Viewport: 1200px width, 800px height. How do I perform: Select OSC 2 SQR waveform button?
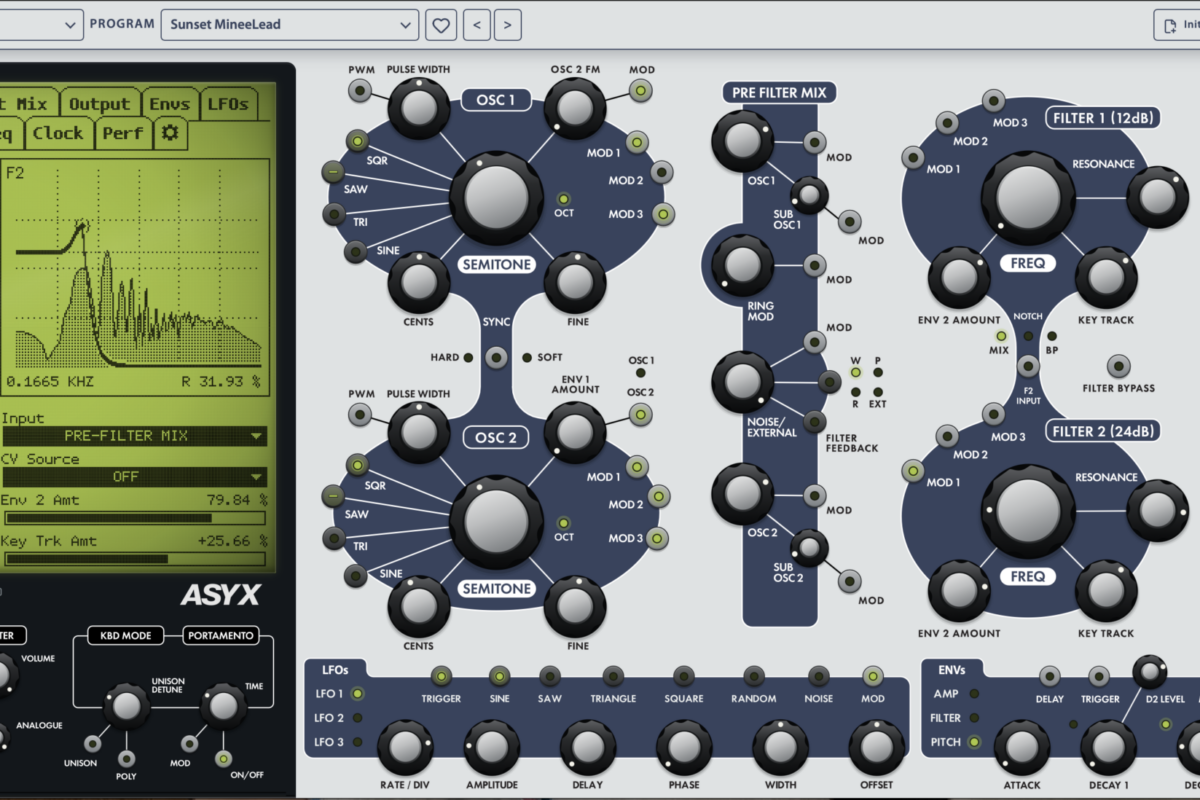click(x=357, y=465)
